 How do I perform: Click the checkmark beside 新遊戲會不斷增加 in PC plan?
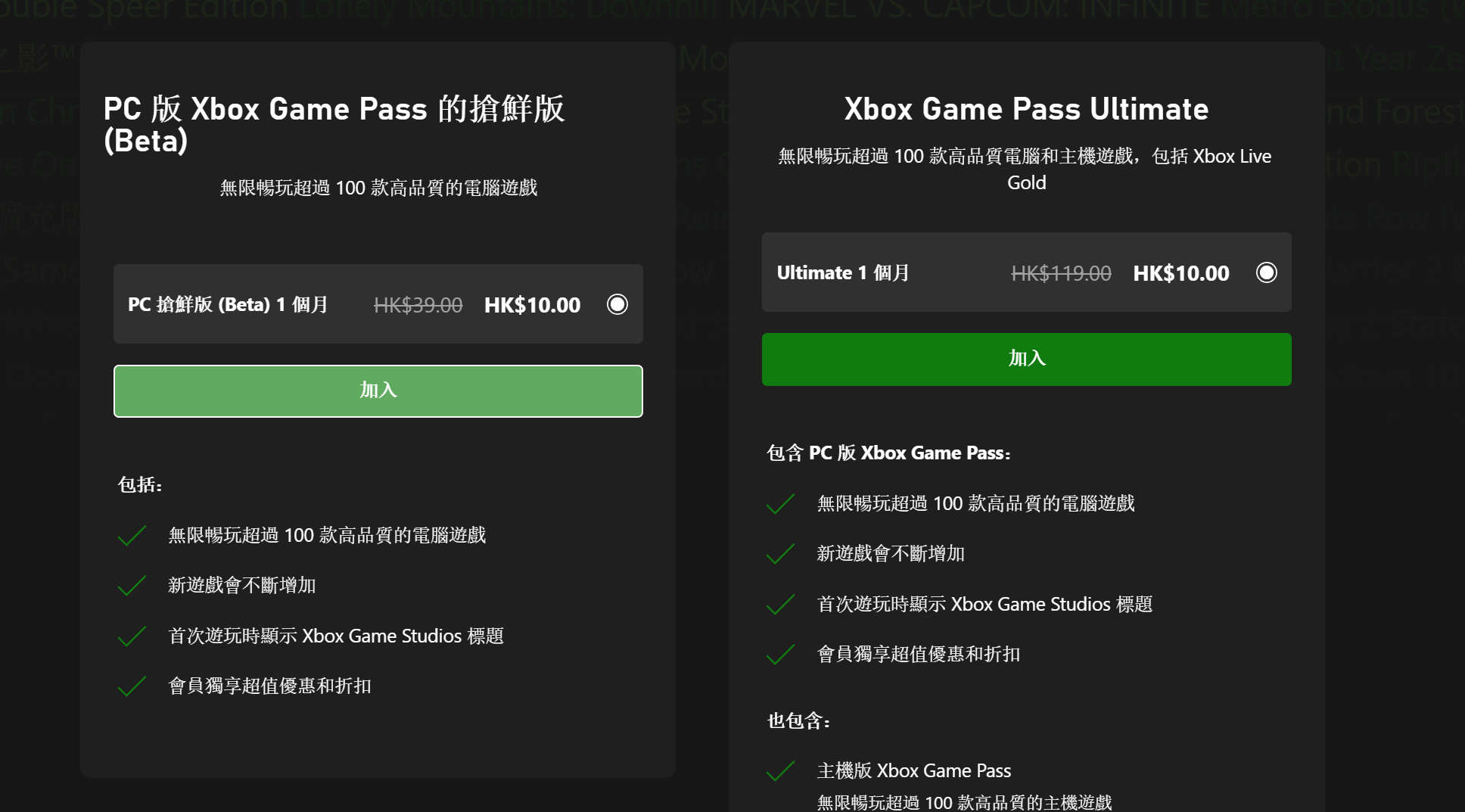[x=131, y=586]
